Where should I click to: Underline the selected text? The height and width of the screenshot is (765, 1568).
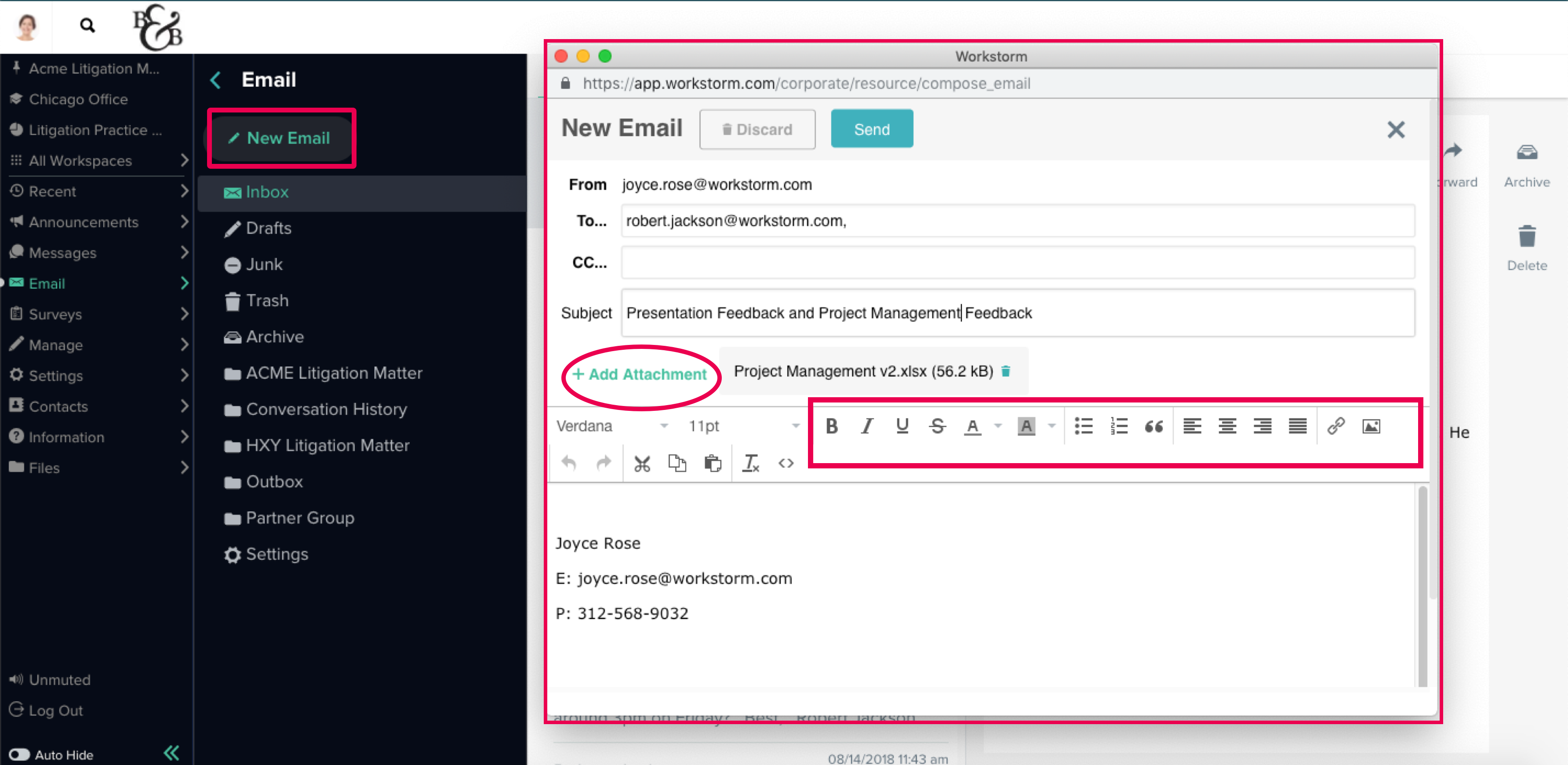point(902,426)
